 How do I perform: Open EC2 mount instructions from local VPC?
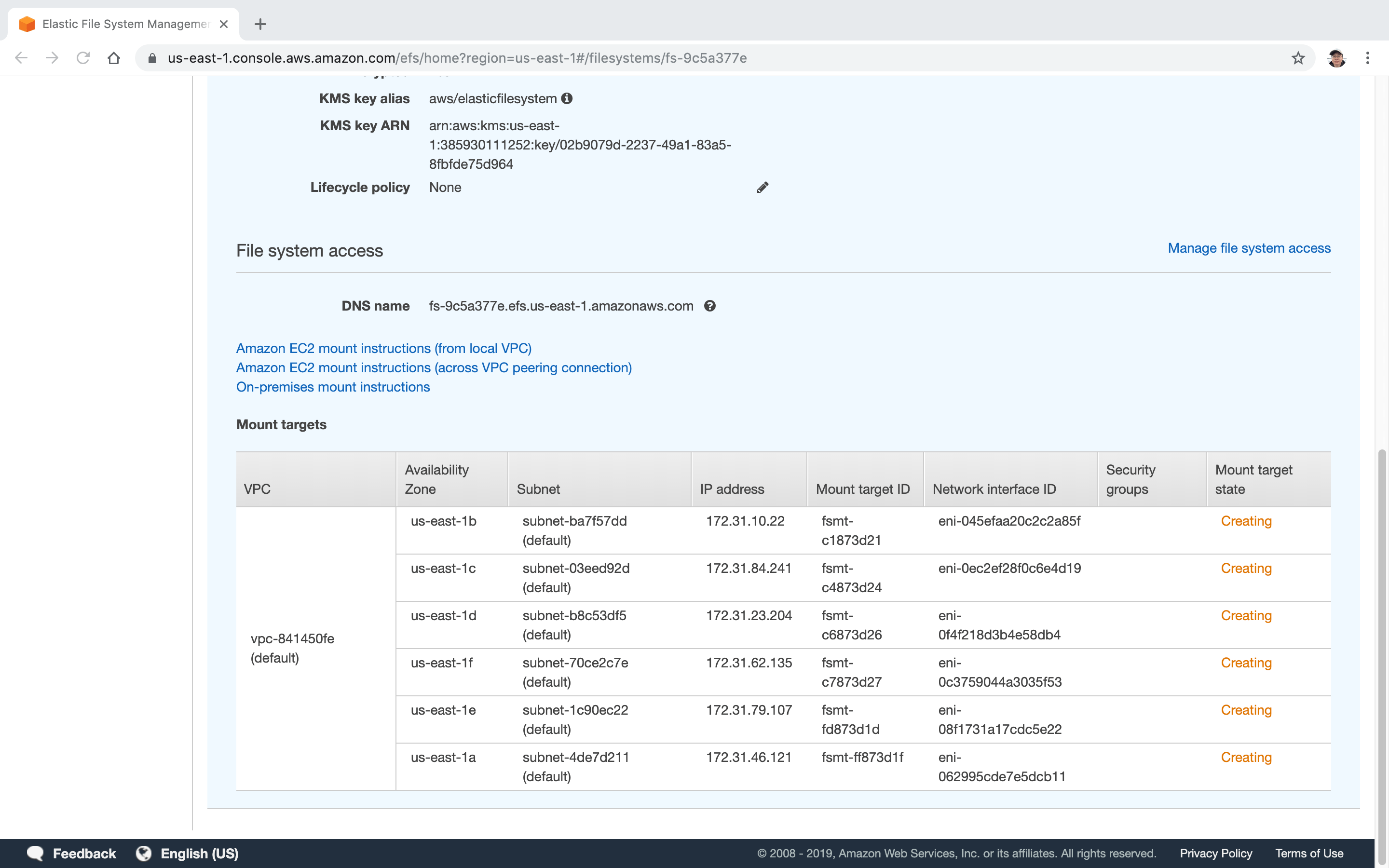pyautogui.click(x=384, y=349)
